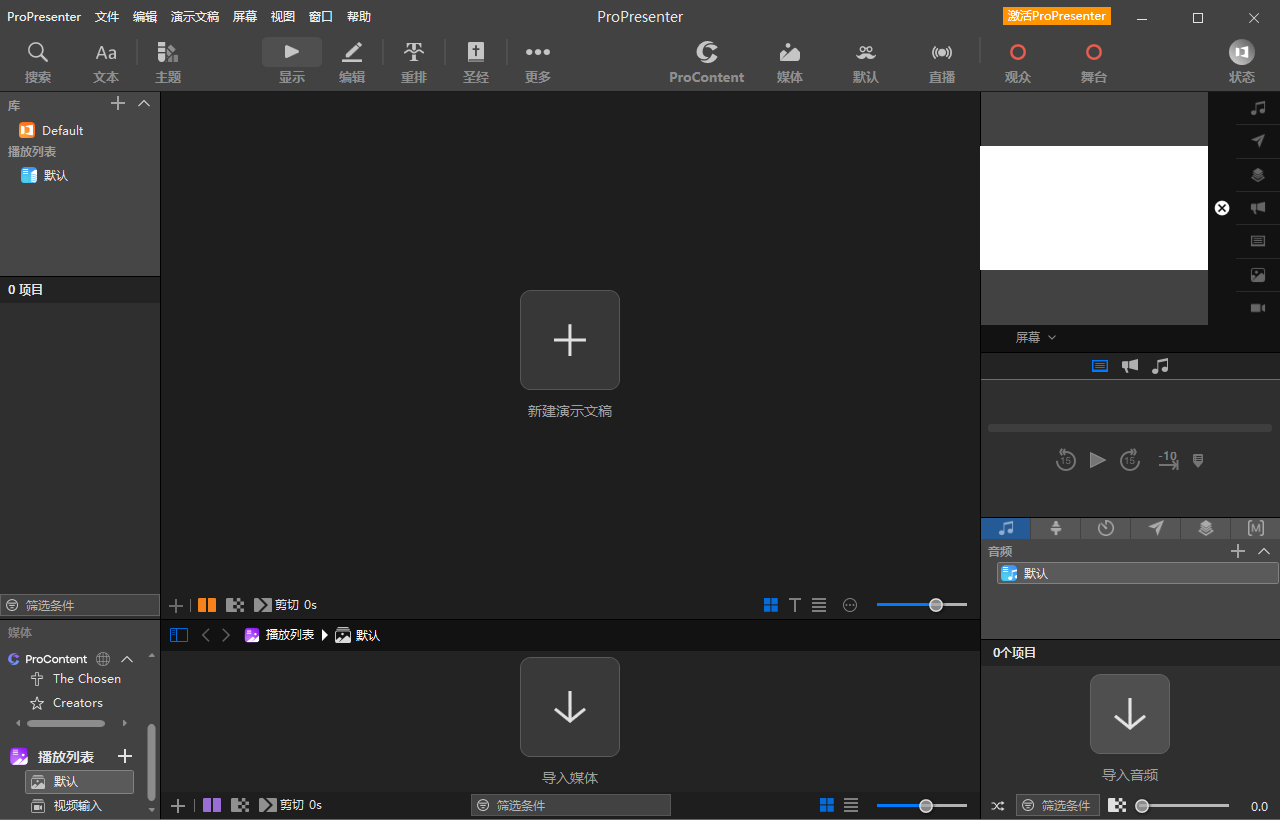Collapse the ProContent media section
The height and width of the screenshot is (820, 1280).
(x=127, y=659)
